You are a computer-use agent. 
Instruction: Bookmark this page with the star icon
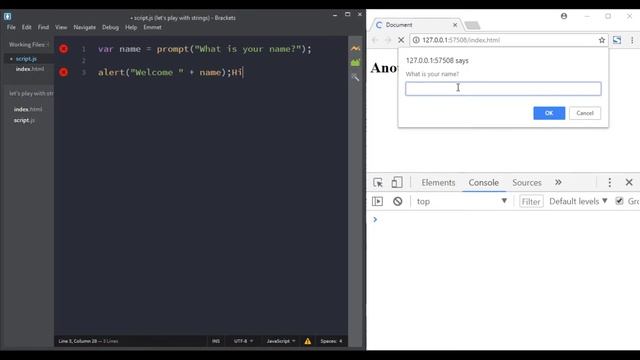602,40
